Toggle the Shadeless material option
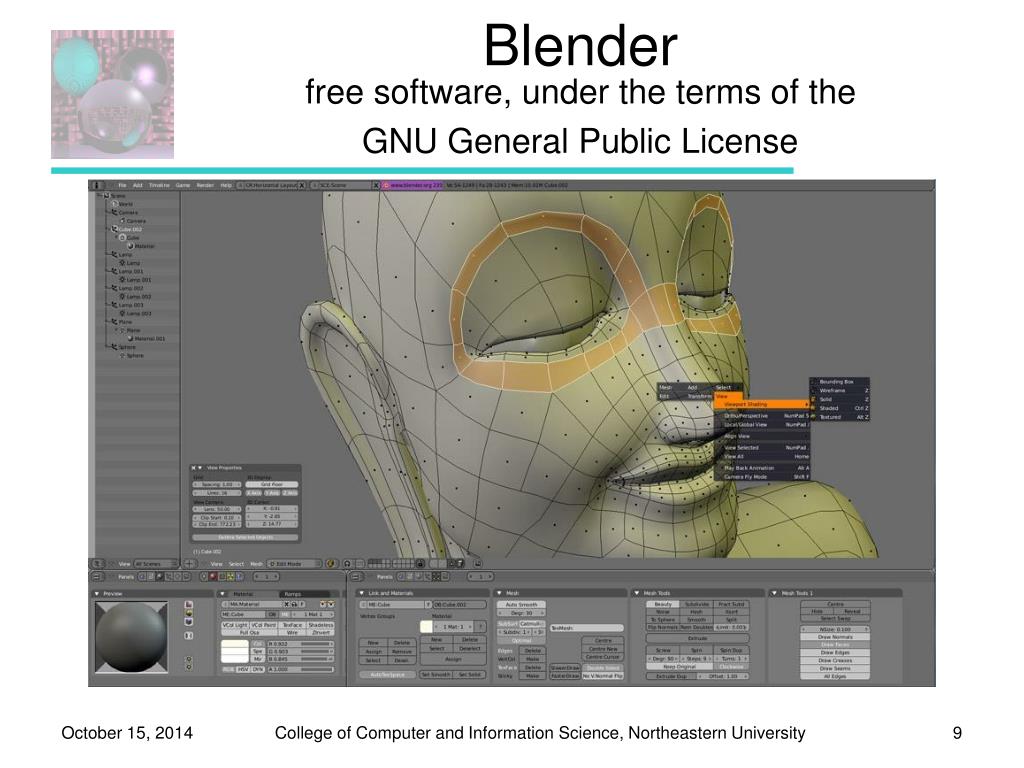The width and height of the screenshot is (1024, 768). [x=321, y=625]
